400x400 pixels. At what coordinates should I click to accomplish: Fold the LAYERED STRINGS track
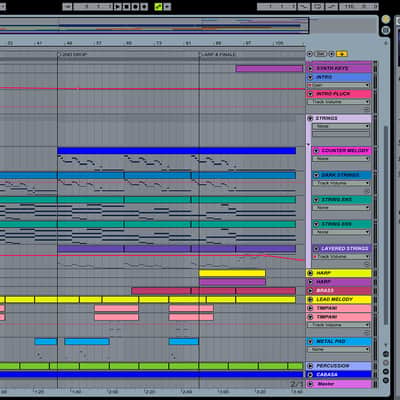316,249
